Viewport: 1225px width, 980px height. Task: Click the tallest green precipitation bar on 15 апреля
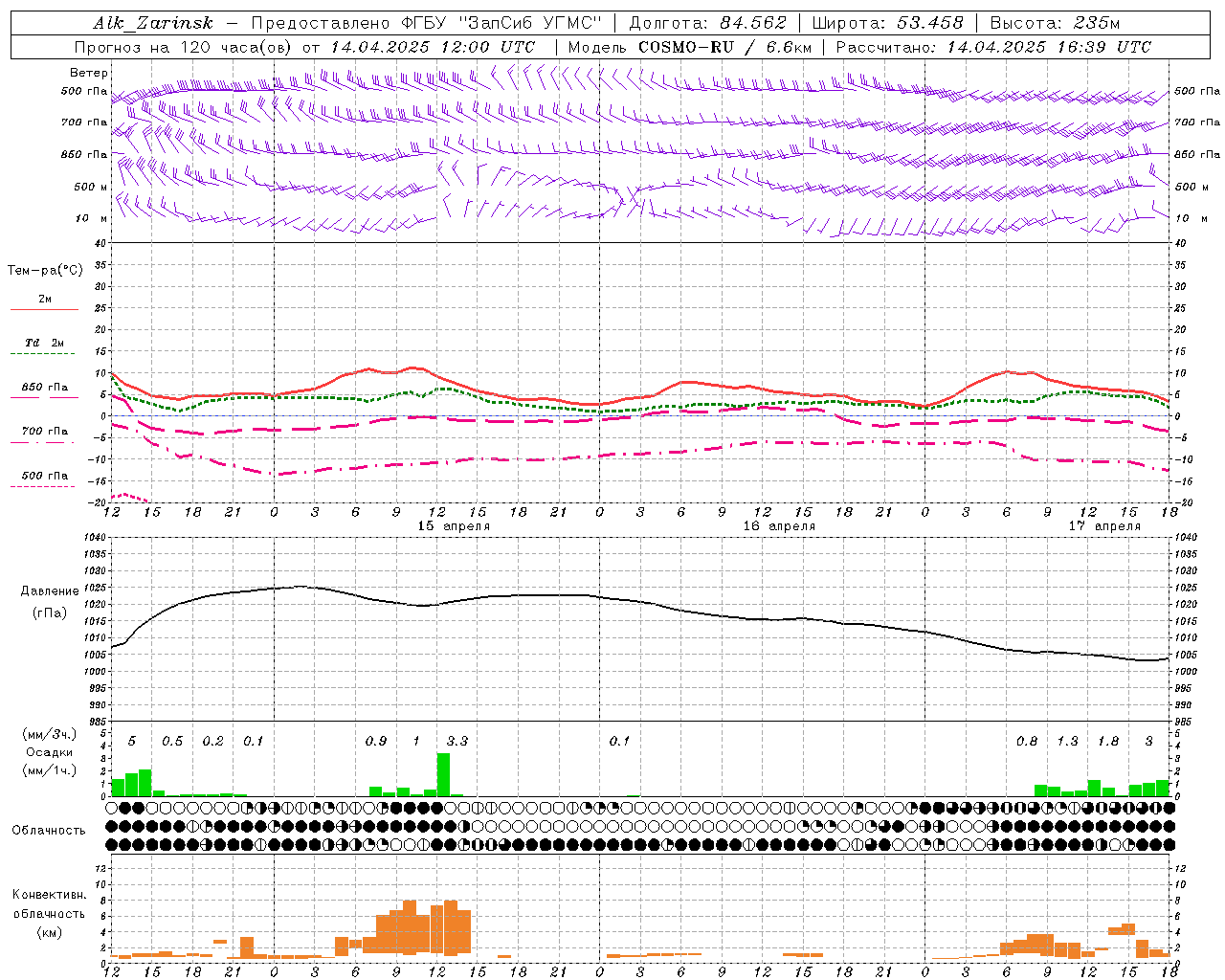(x=443, y=774)
